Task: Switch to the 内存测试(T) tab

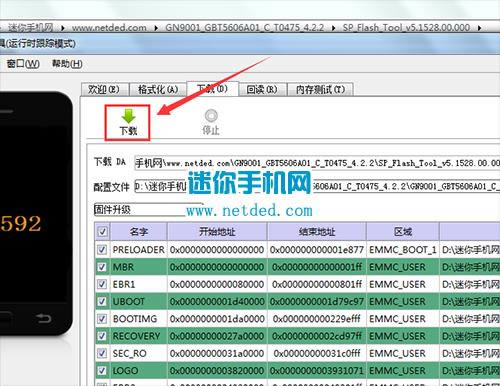Action: tap(320, 89)
